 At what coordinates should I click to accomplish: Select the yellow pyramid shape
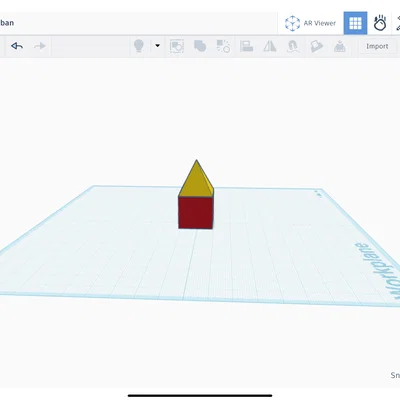195,182
